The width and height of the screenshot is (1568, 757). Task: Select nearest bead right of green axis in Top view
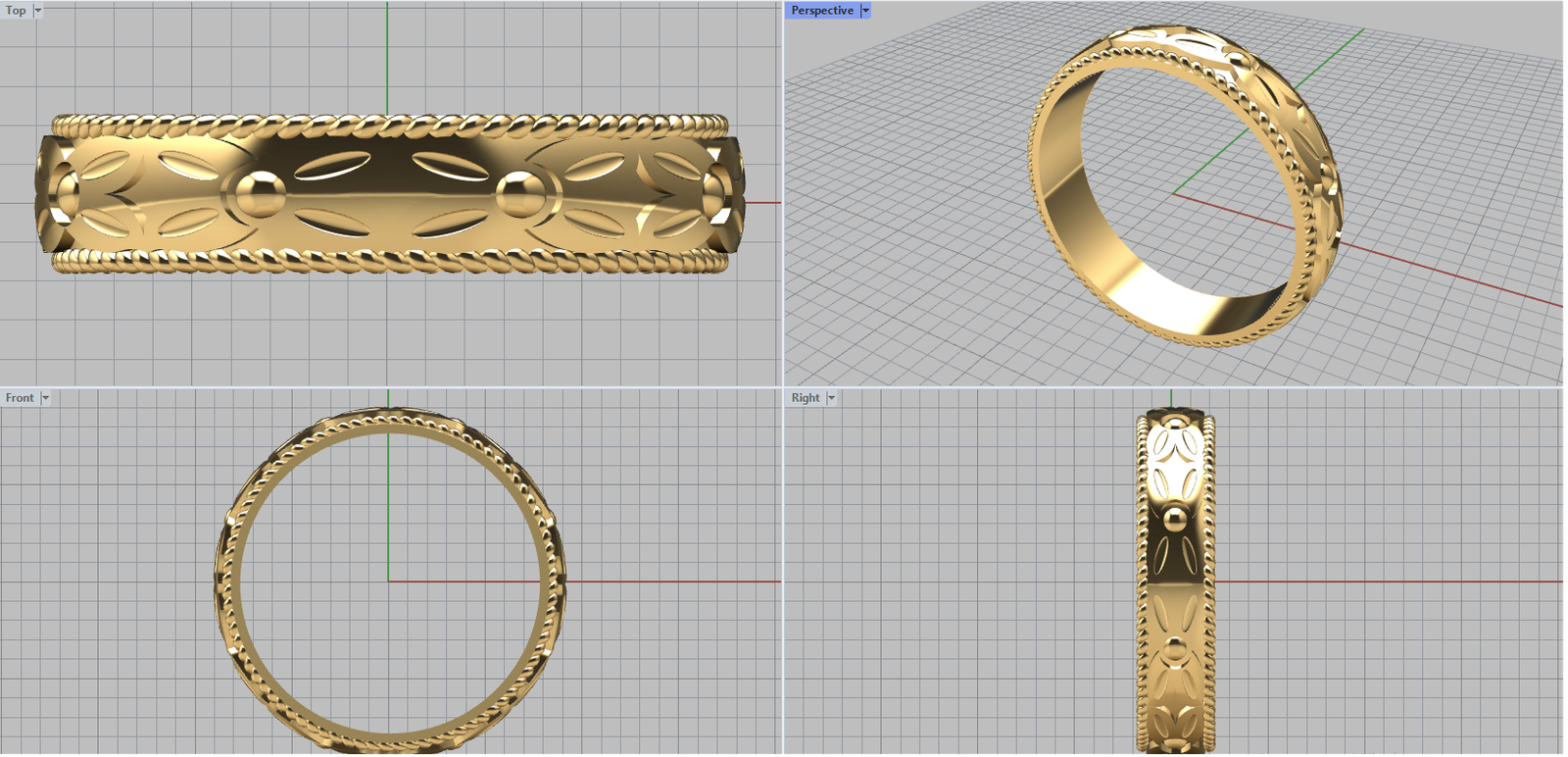coord(519,193)
